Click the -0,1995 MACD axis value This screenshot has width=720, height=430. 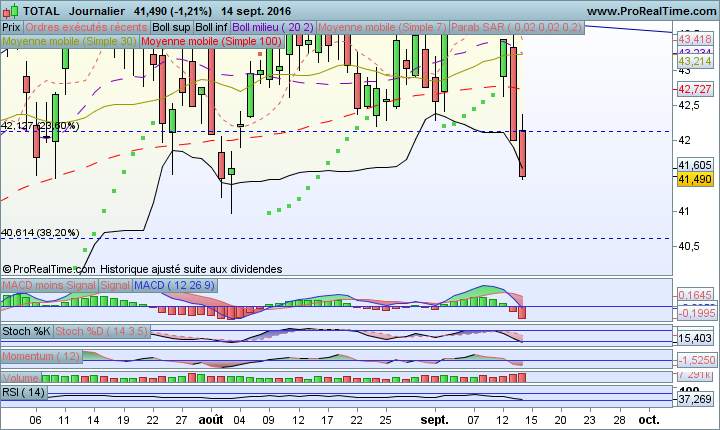697,313
